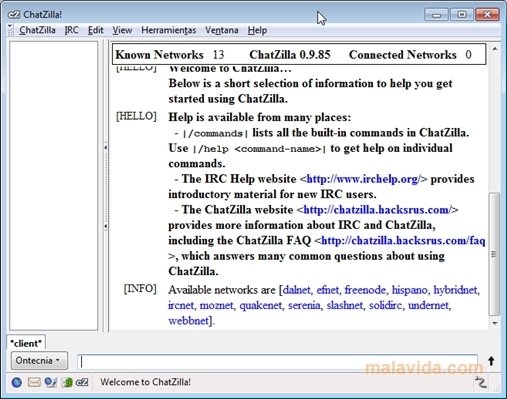Viewport: 507px width, 399px height.
Task: Open the Herramientas menu
Action: pos(169,30)
